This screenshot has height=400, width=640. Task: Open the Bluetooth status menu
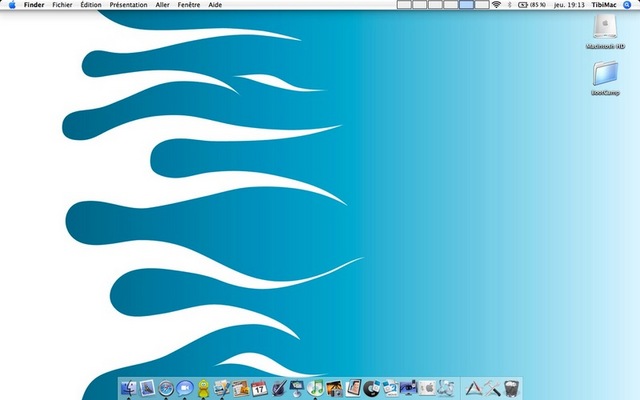click(509, 5)
